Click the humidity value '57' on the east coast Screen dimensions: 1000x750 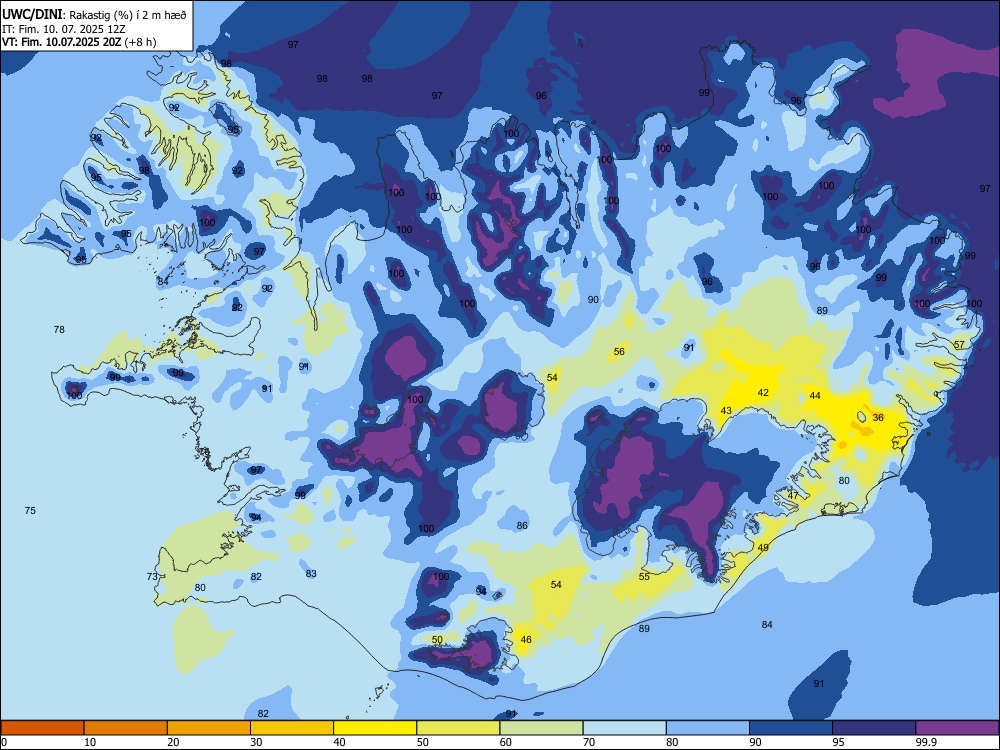coord(959,345)
